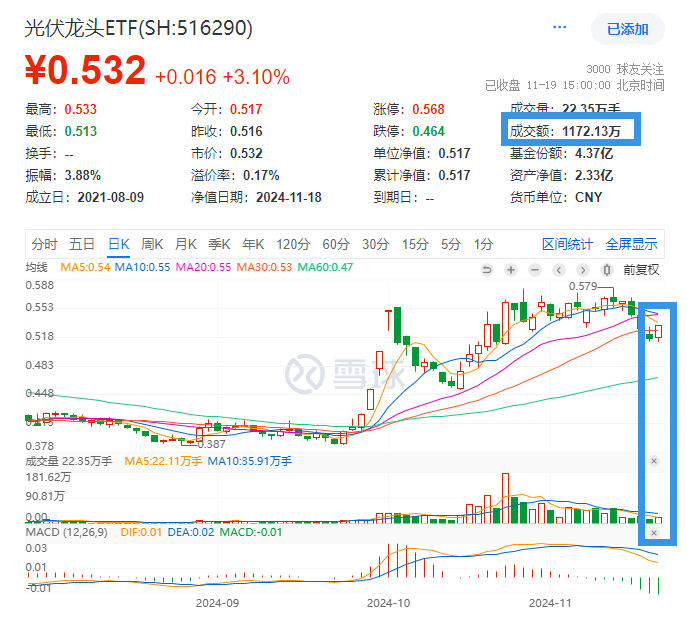Viewport: 687px width, 617px height.
Task: Click the volume MA5:22.11万手 label
Action: [x=163, y=461]
